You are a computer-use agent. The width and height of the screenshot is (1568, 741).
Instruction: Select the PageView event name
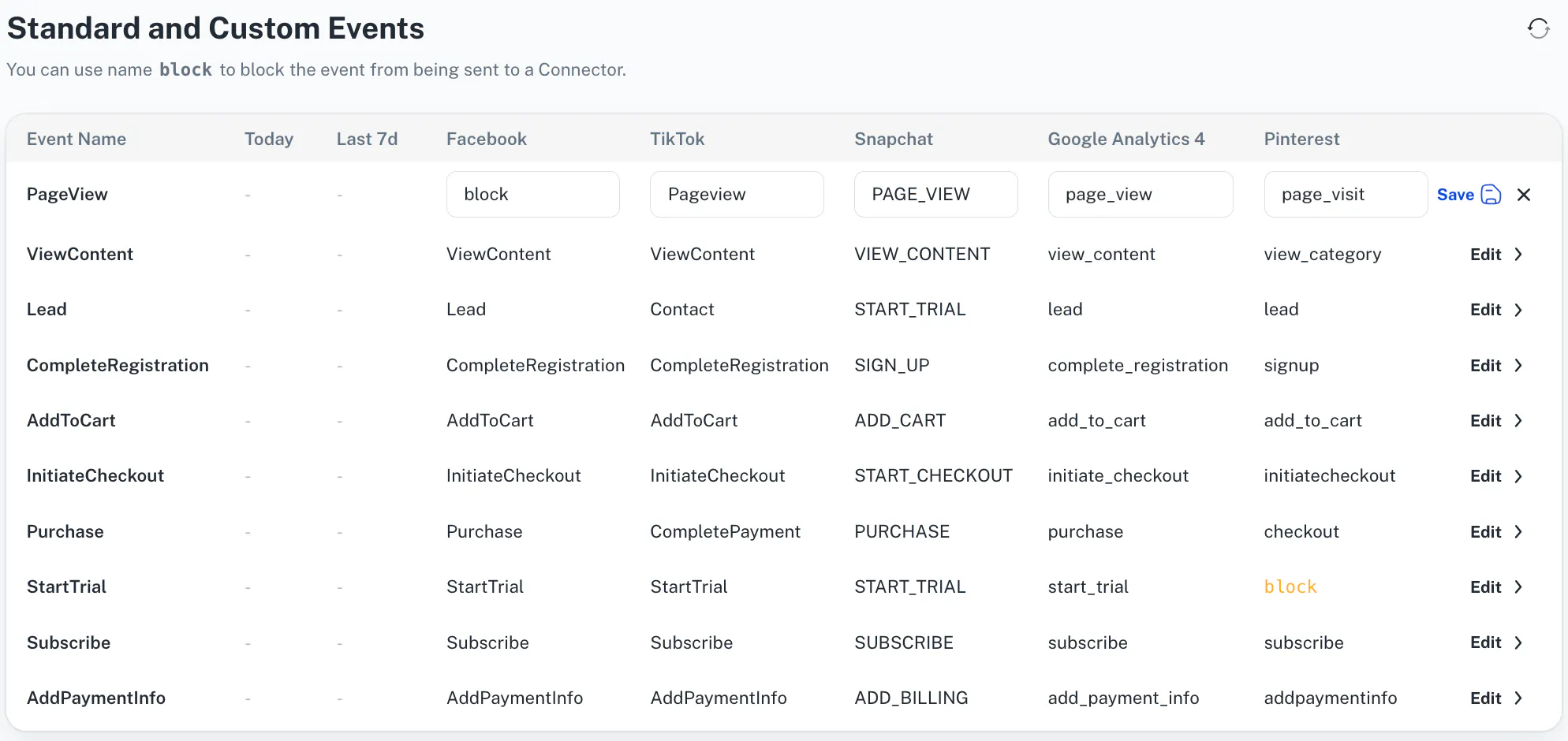tap(67, 194)
